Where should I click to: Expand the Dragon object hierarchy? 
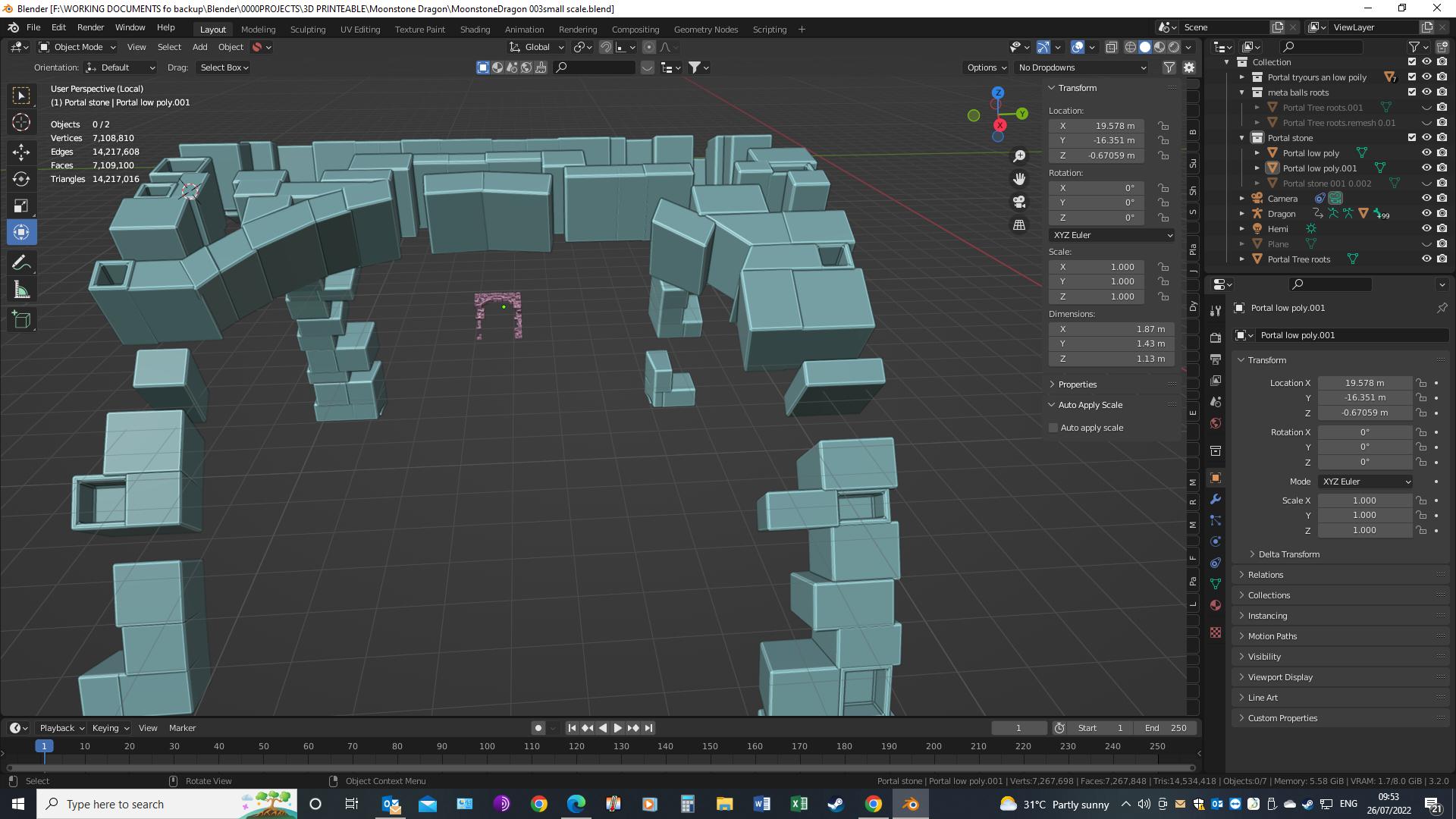coord(1241,213)
